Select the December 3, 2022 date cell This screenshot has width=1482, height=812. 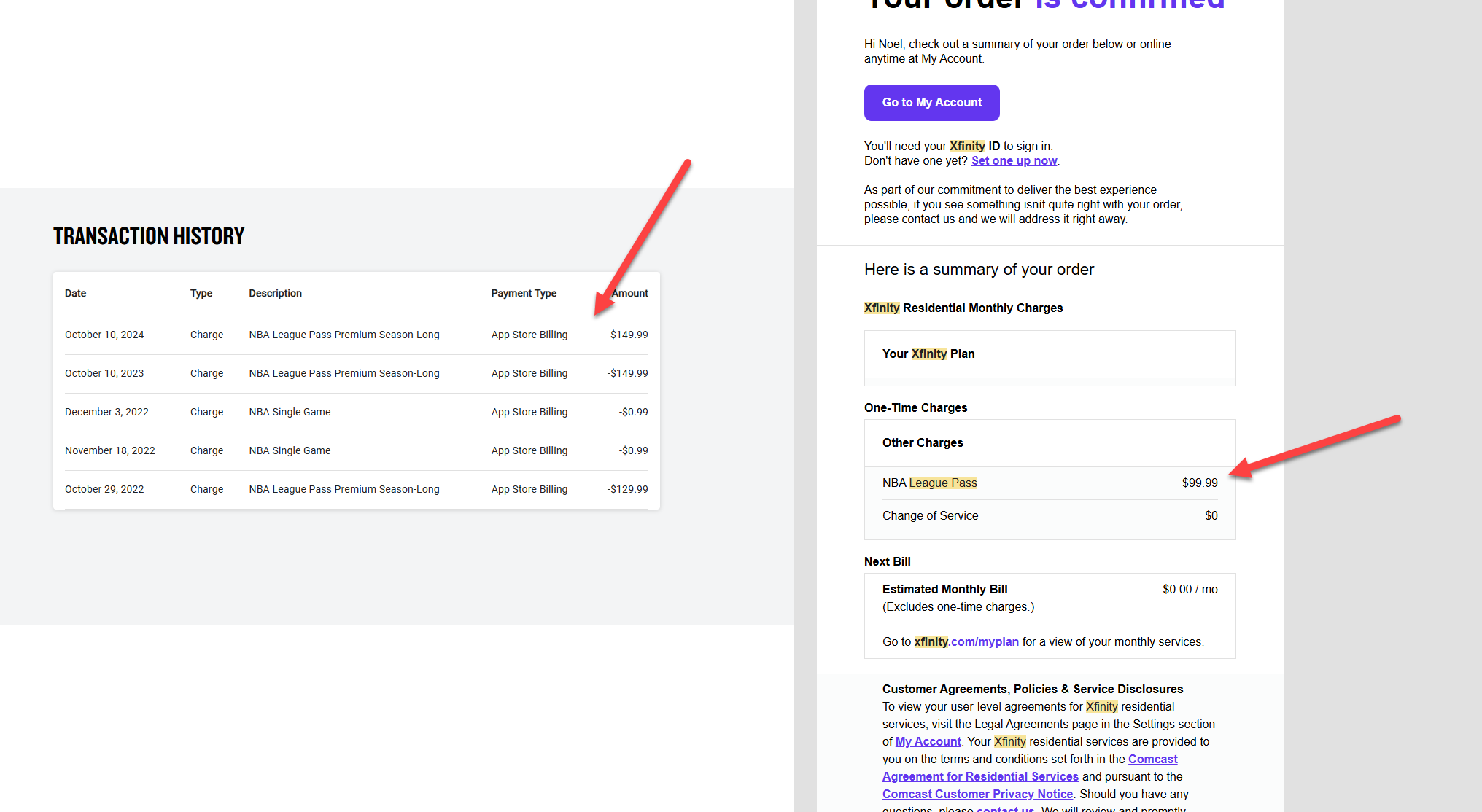tap(106, 412)
